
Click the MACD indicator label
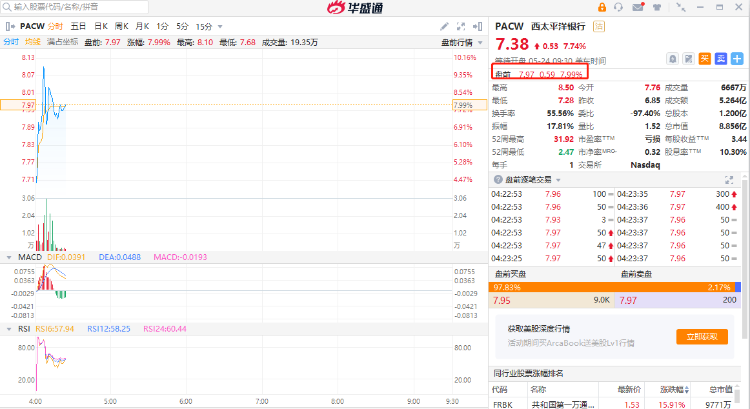point(30,257)
